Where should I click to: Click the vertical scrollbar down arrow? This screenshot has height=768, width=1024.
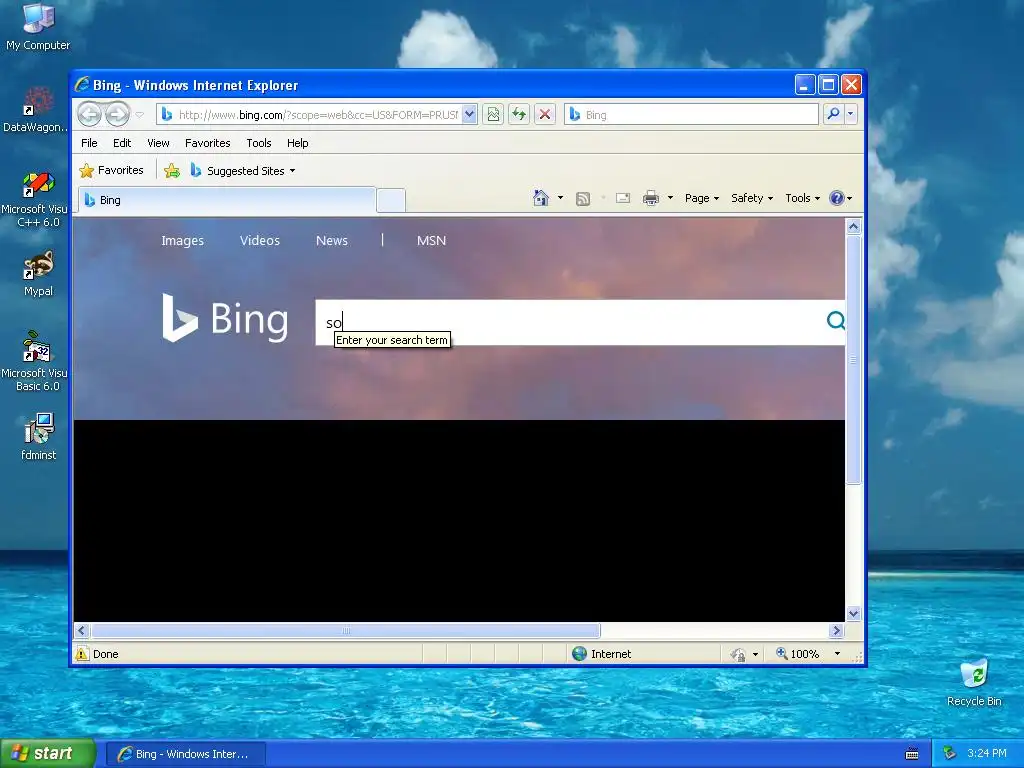point(854,613)
